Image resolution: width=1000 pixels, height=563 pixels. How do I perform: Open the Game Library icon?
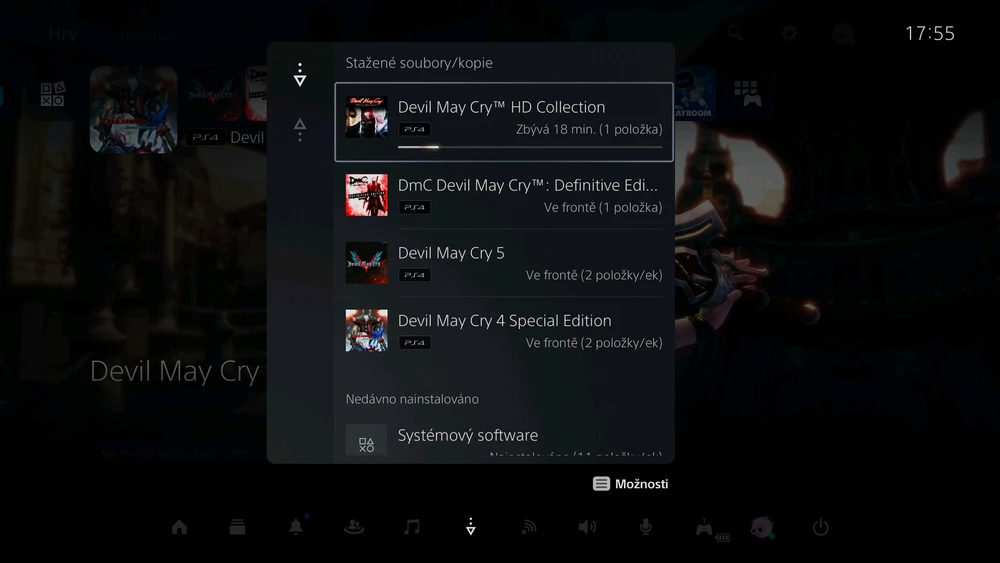pos(747,93)
